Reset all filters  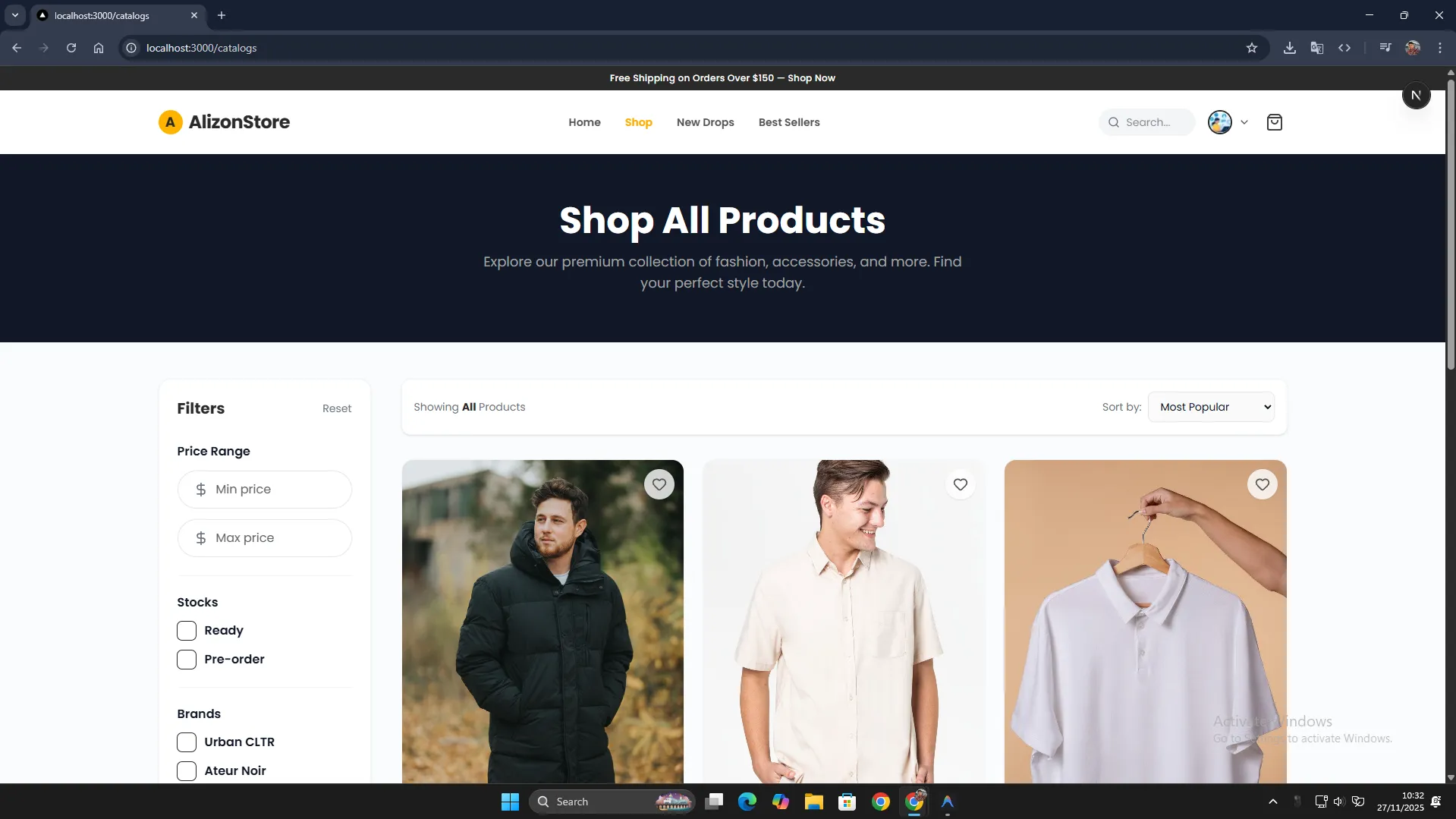[336, 408]
